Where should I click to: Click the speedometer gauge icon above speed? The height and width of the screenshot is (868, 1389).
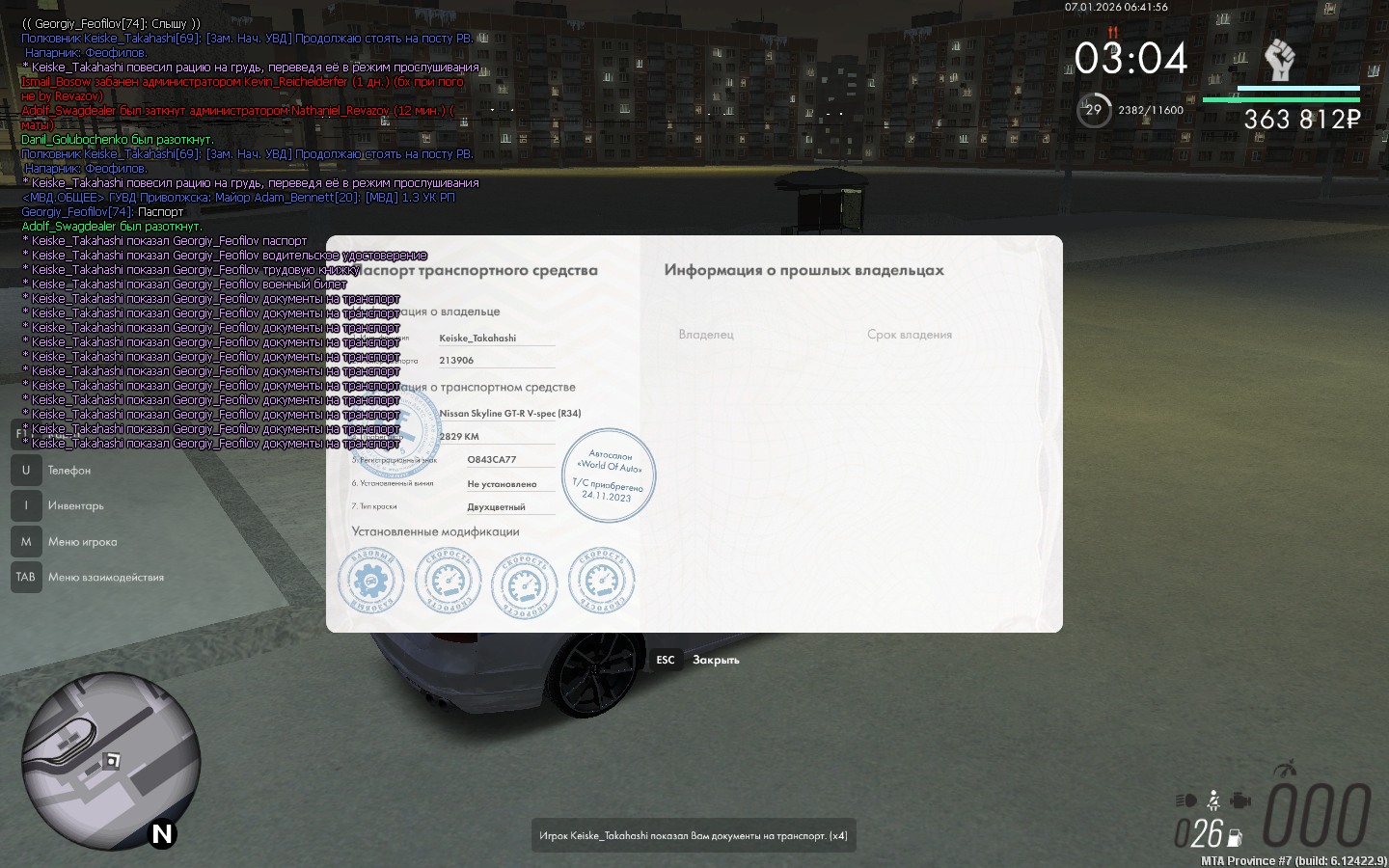pyautogui.click(x=1285, y=769)
